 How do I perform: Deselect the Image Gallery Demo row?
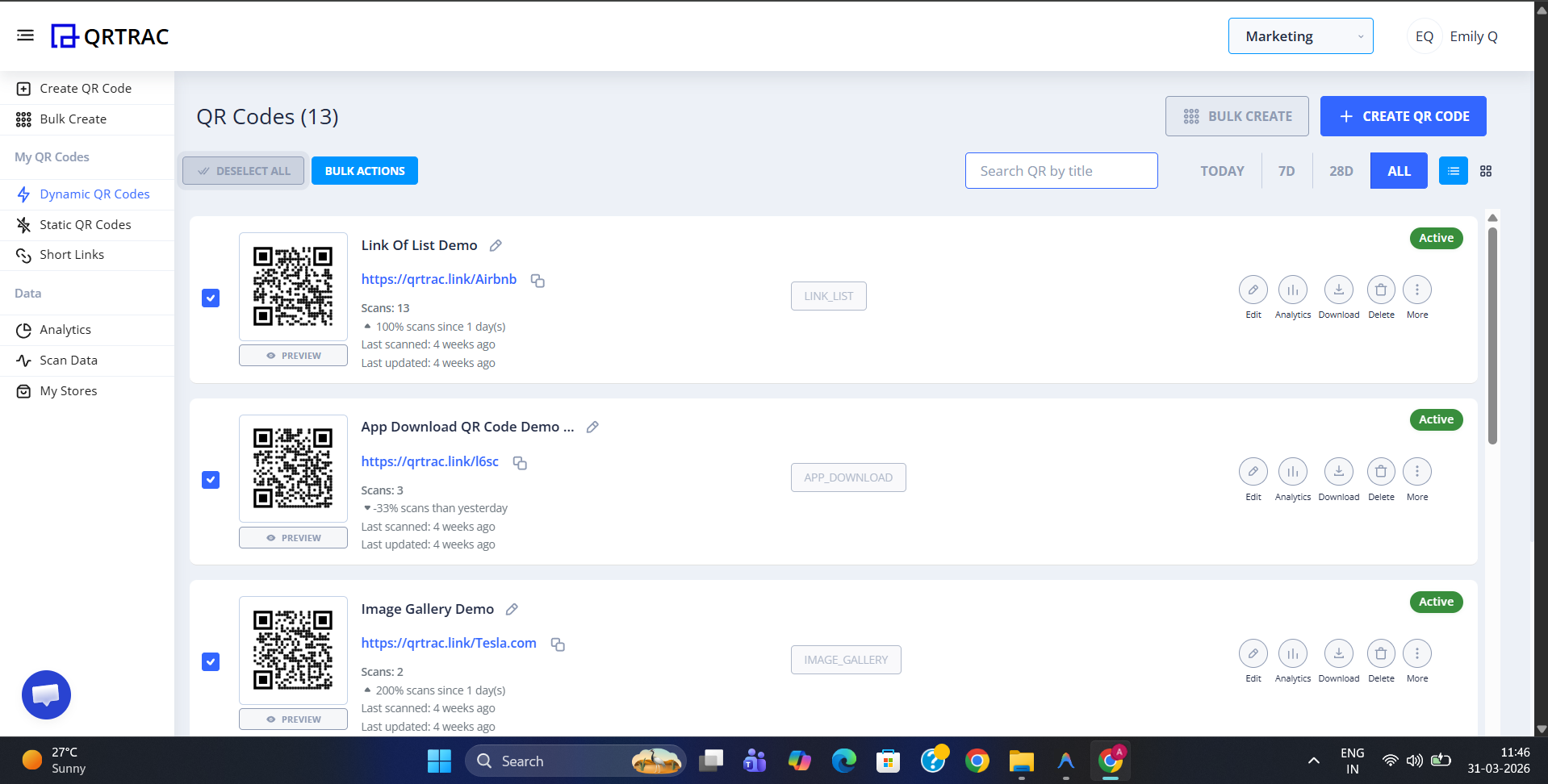click(210, 661)
